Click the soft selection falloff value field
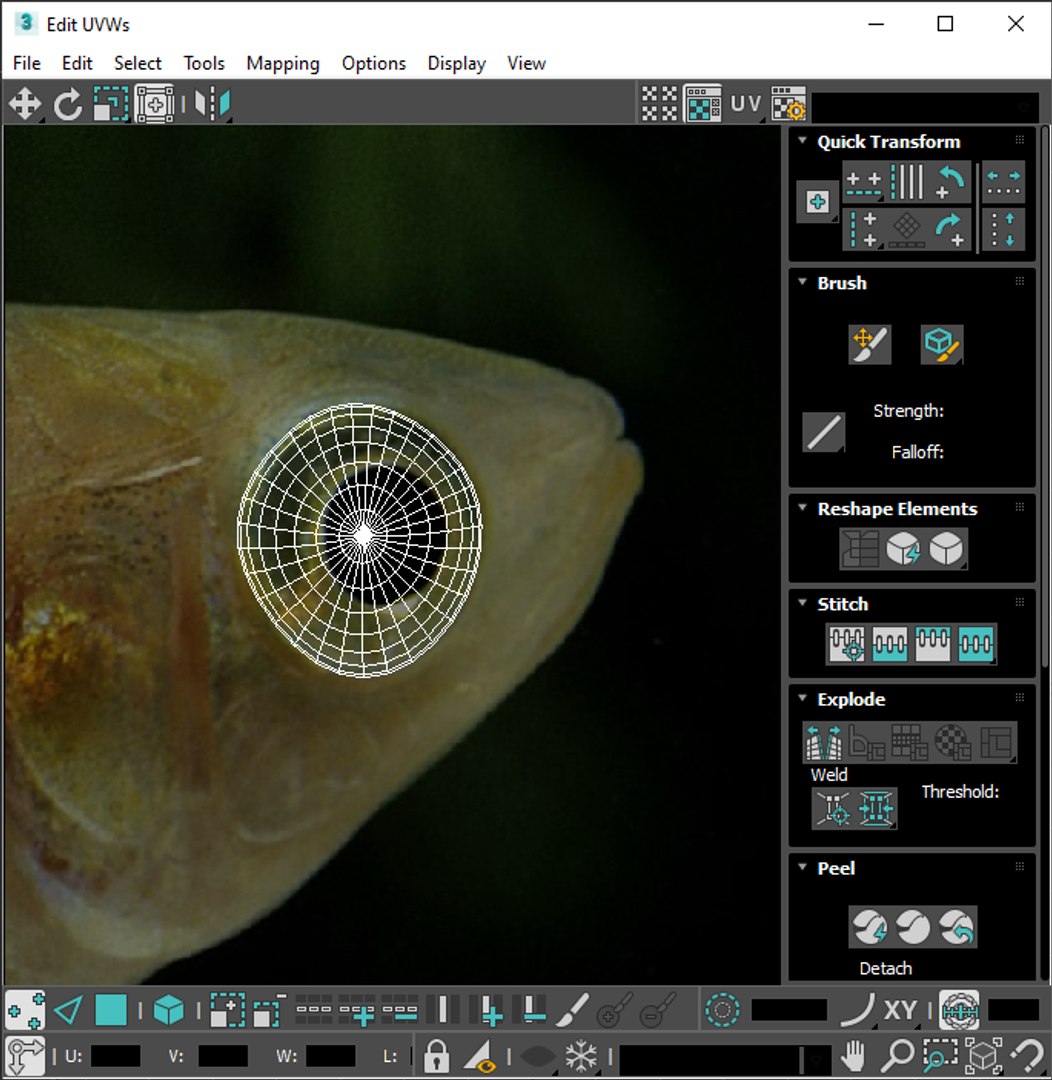Screen dimensions: 1052x1080 coord(789,1010)
